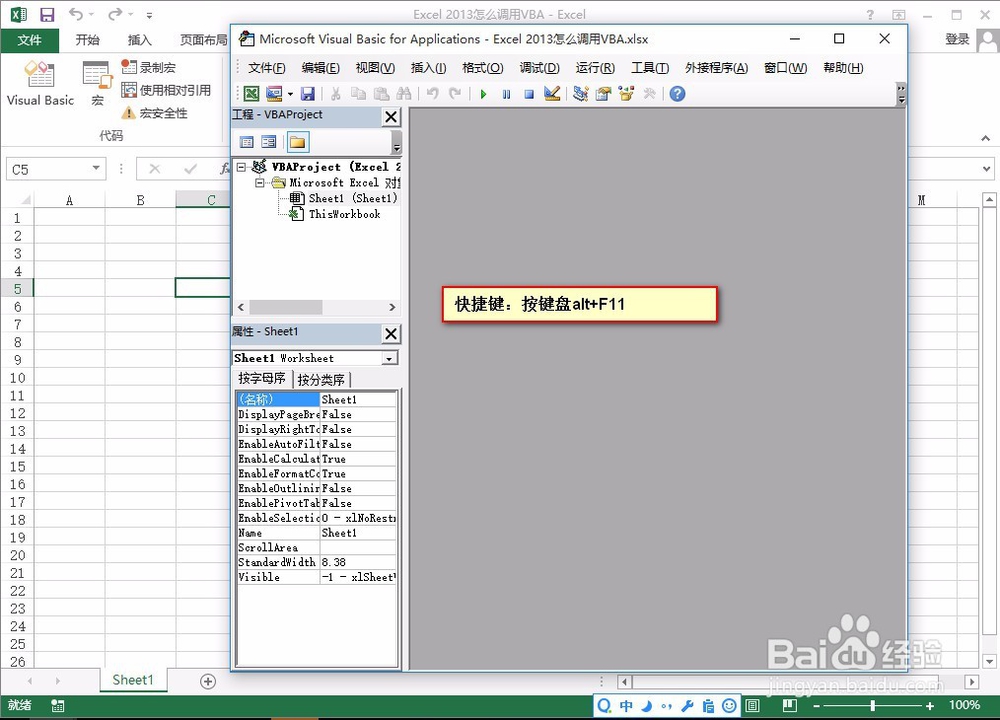Click the Break pause button

[x=506, y=94]
